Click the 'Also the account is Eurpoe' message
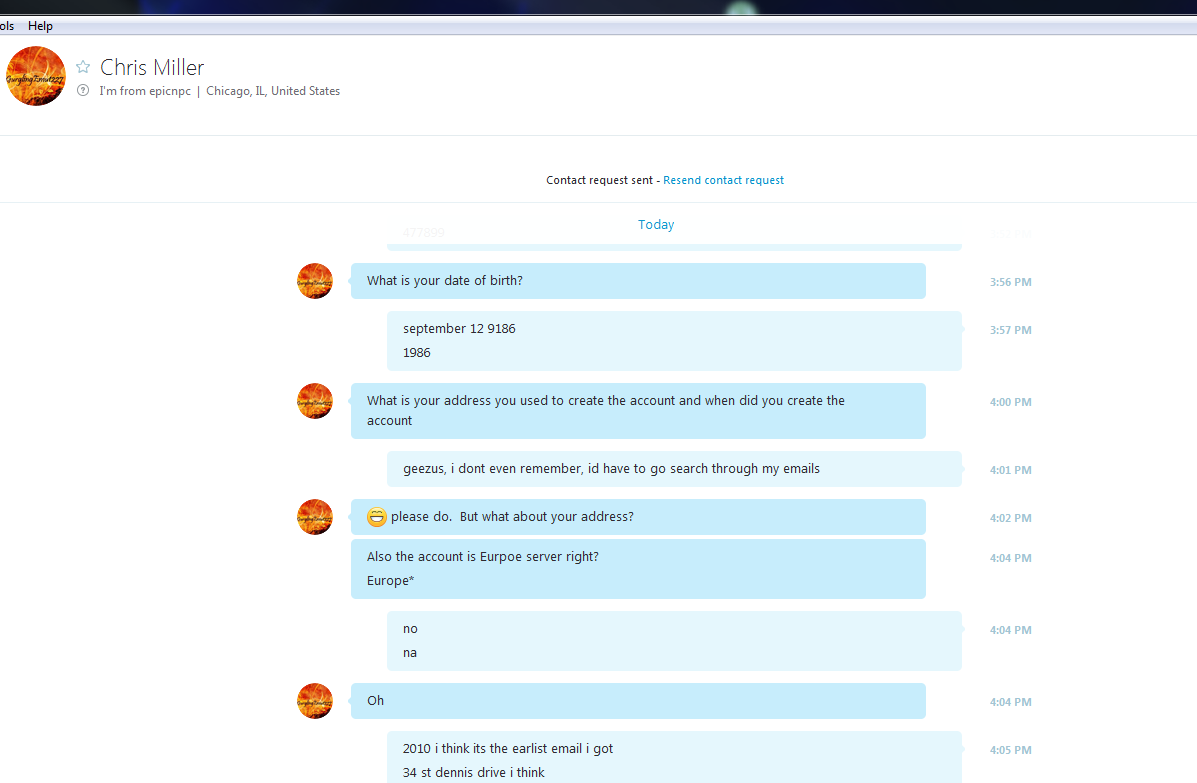The height and width of the screenshot is (783, 1197). coord(638,569)
